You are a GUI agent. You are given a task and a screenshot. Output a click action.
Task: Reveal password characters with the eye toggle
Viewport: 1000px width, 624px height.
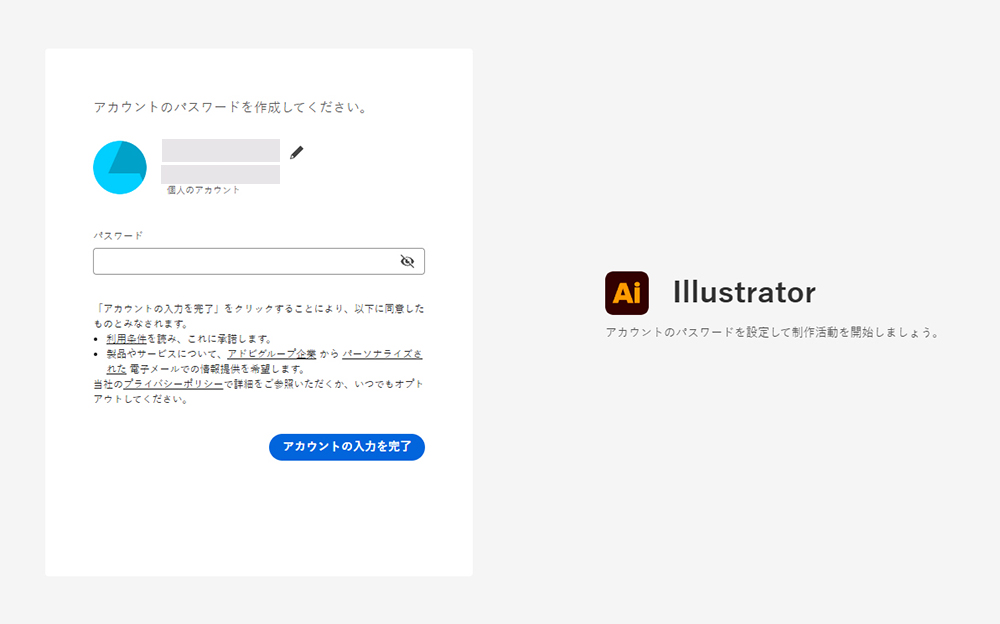(408, 261)
